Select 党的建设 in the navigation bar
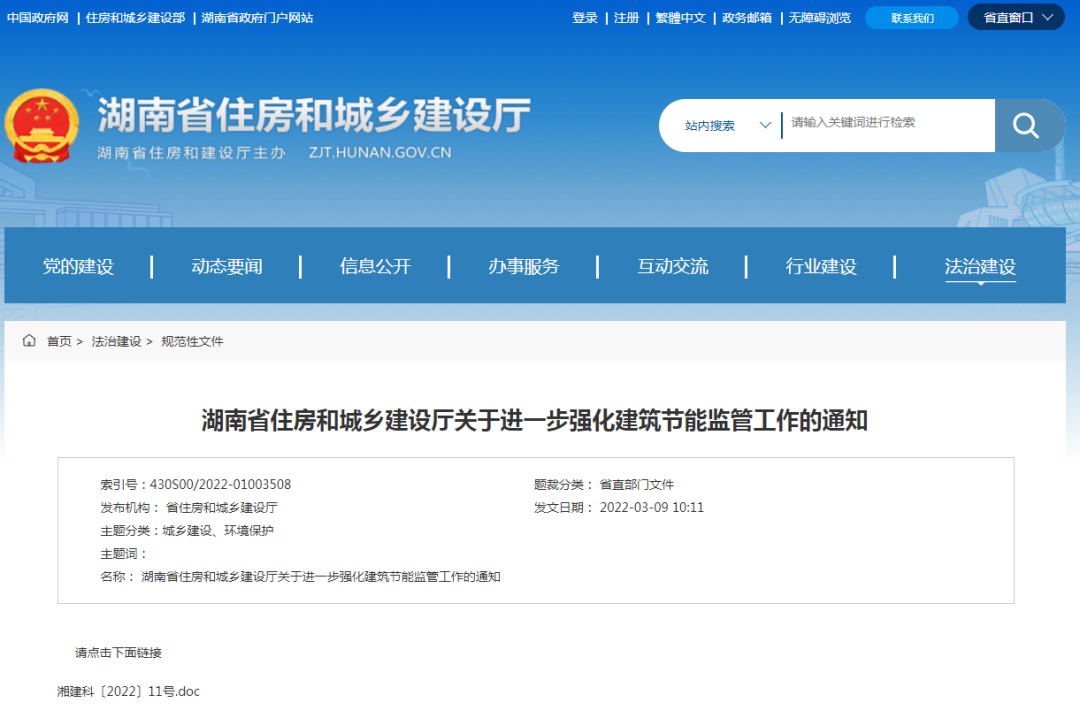The image size is (1080, 718). click(79, 266)
